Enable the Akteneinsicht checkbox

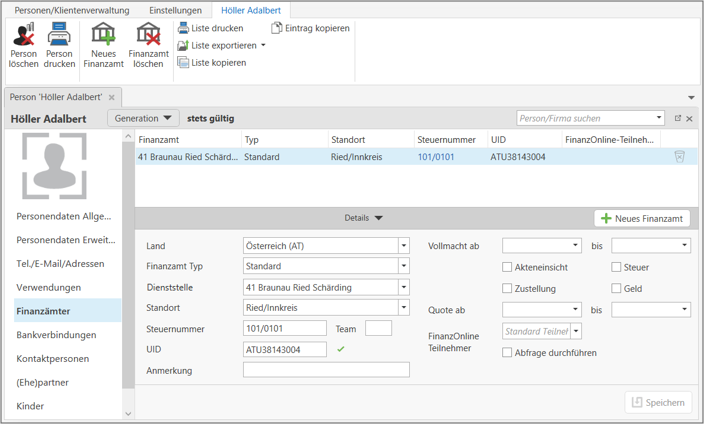tap(508, 267)
